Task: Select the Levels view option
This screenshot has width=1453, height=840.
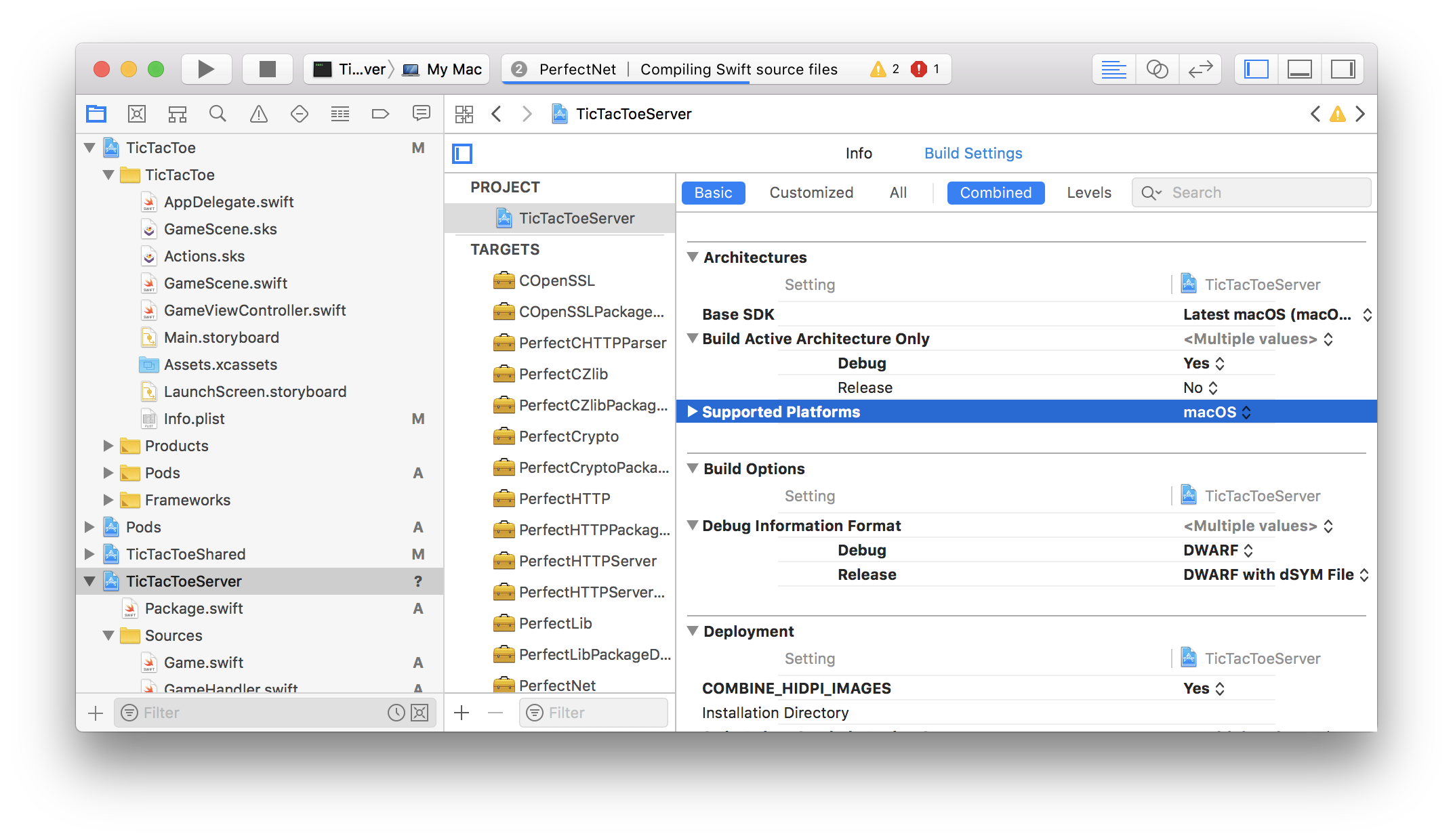Action: tap(1088, 192)
